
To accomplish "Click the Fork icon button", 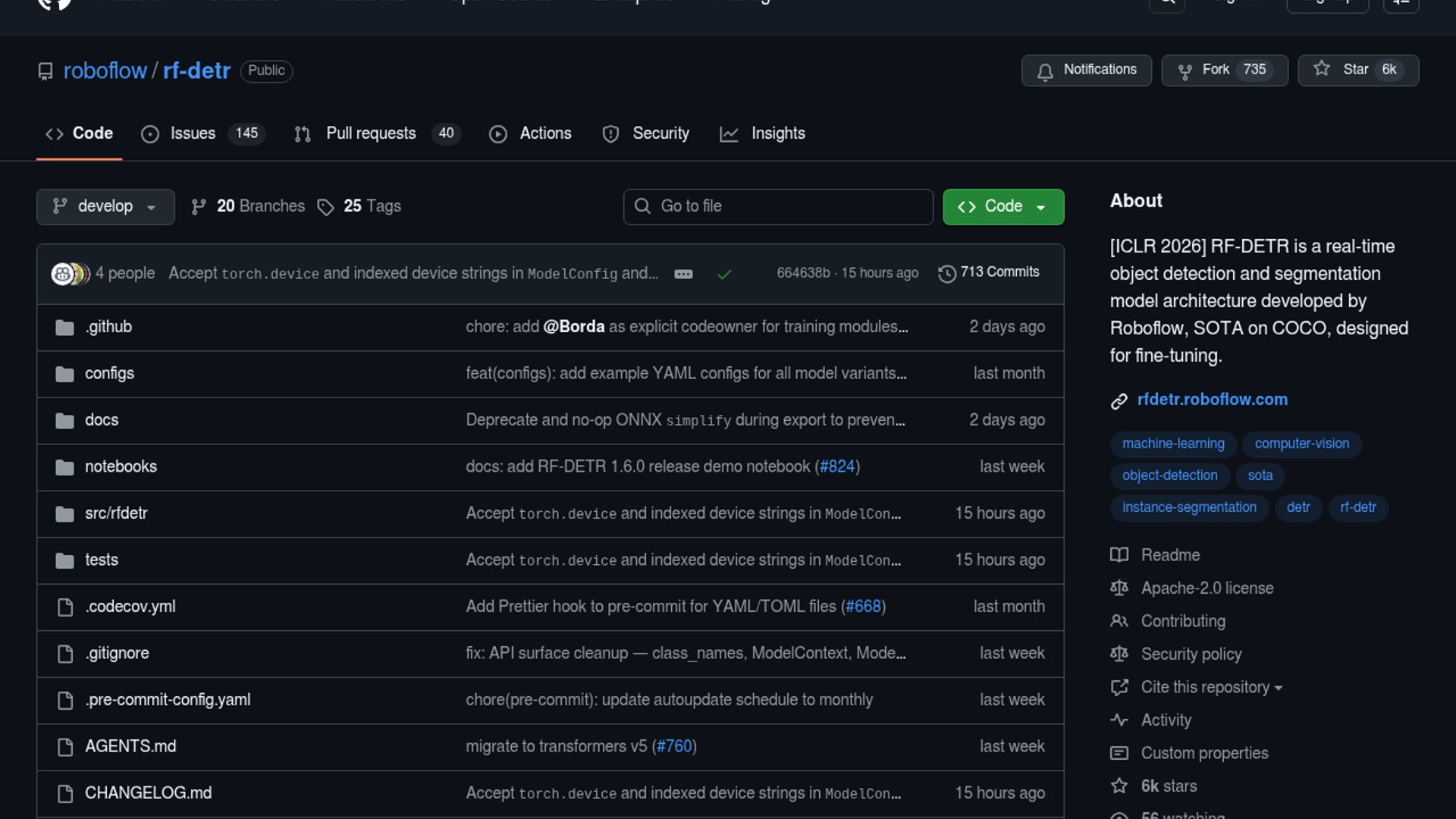I will [1185, 71].
